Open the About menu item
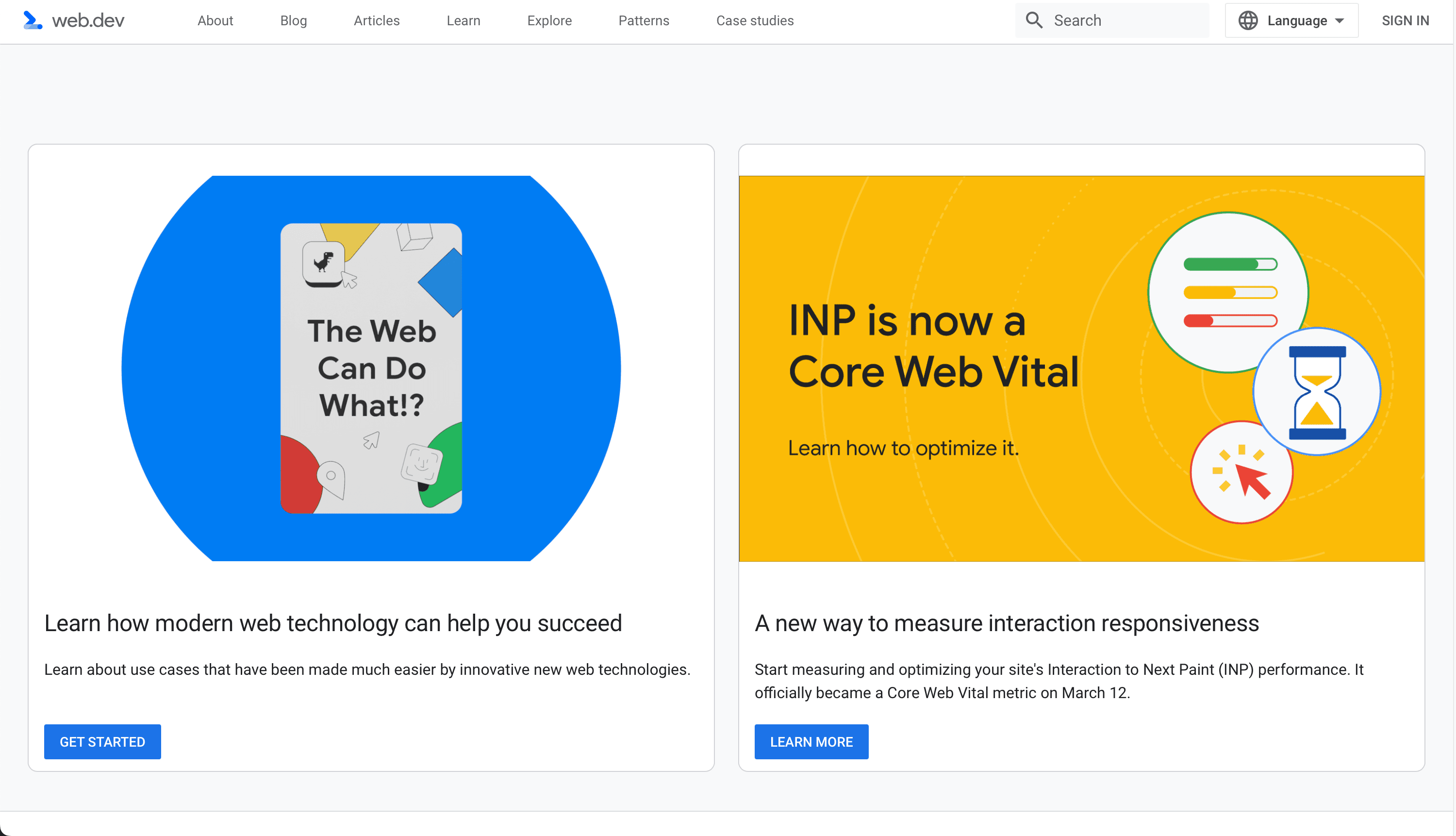This screenshot has height=836, width=1456. pyautogui.click(x=215, y=21)
